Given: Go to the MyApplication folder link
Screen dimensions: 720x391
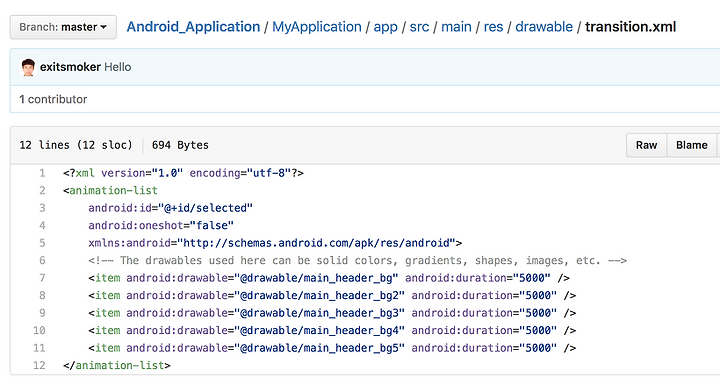Looking at the screenshot, I should [317, 27].
